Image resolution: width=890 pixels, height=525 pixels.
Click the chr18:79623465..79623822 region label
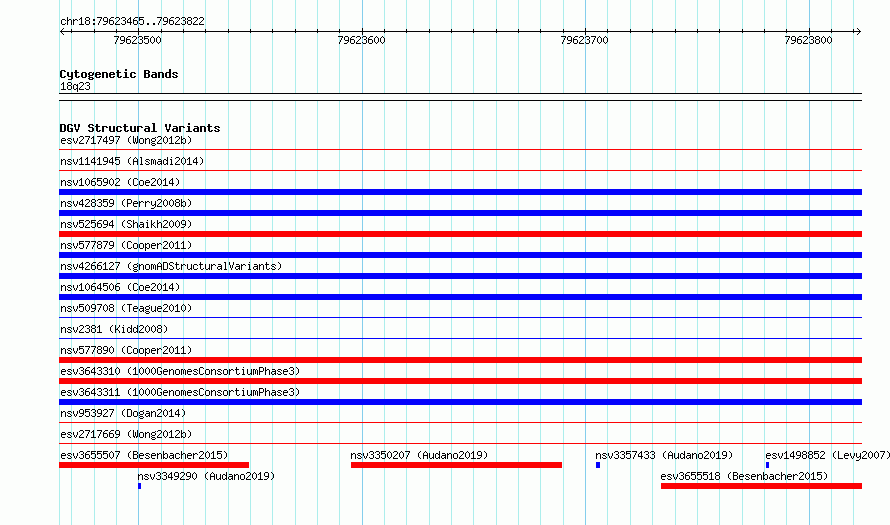click(132, 21)
